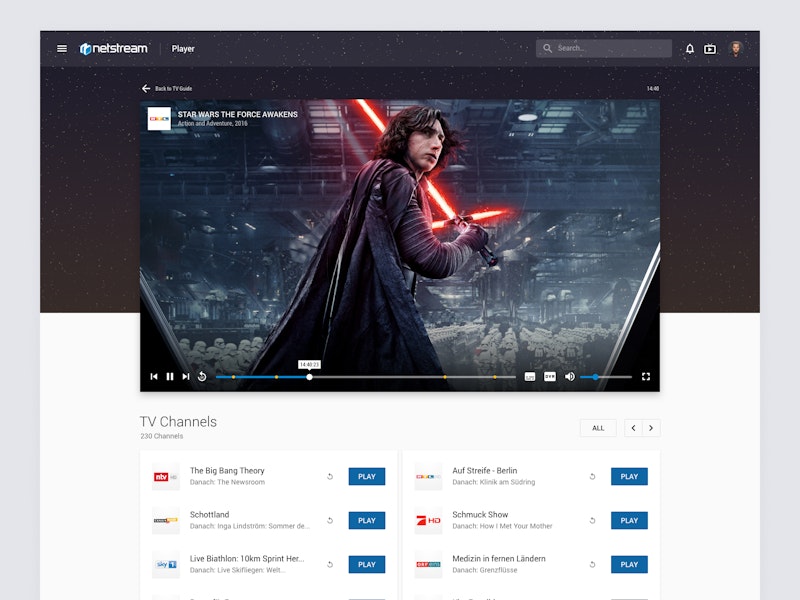
Task: Skip to next program in player
Action: coord(186,377)
